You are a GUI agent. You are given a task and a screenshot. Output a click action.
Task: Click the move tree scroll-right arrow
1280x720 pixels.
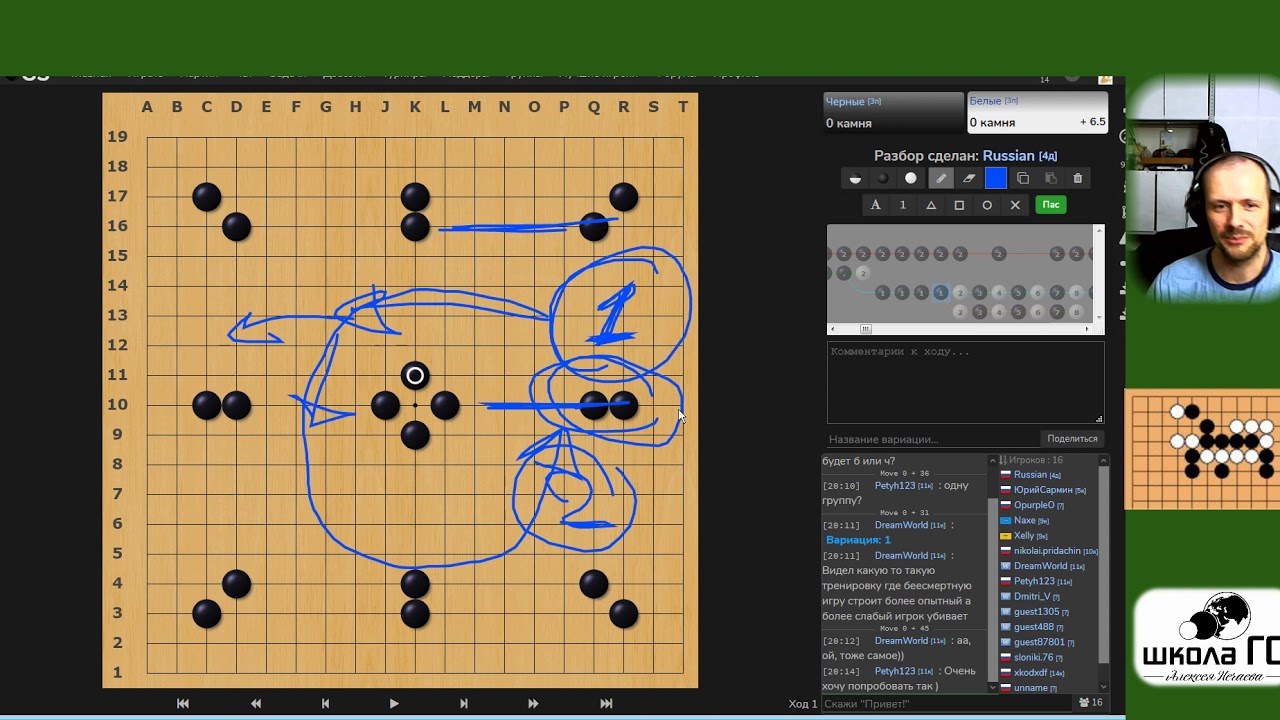(x=1087, y=329)
